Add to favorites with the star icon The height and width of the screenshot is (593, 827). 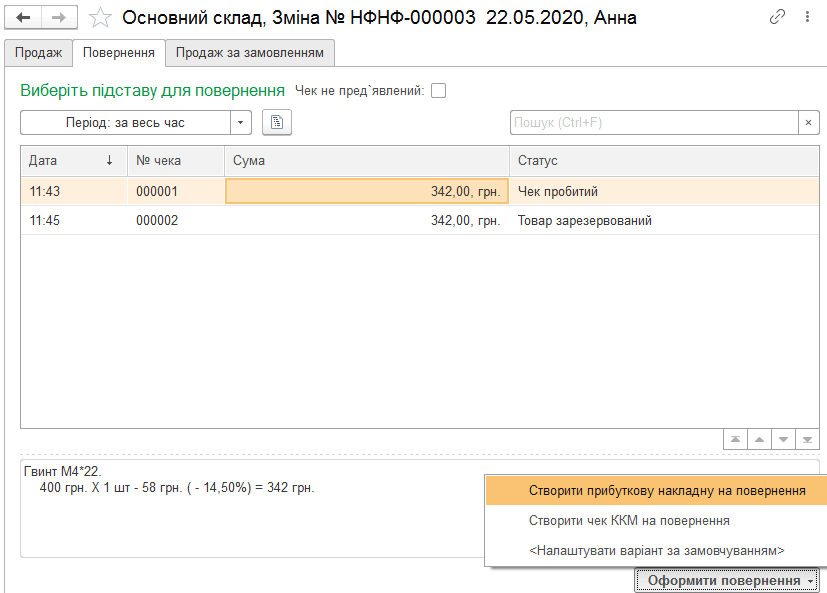100,18
